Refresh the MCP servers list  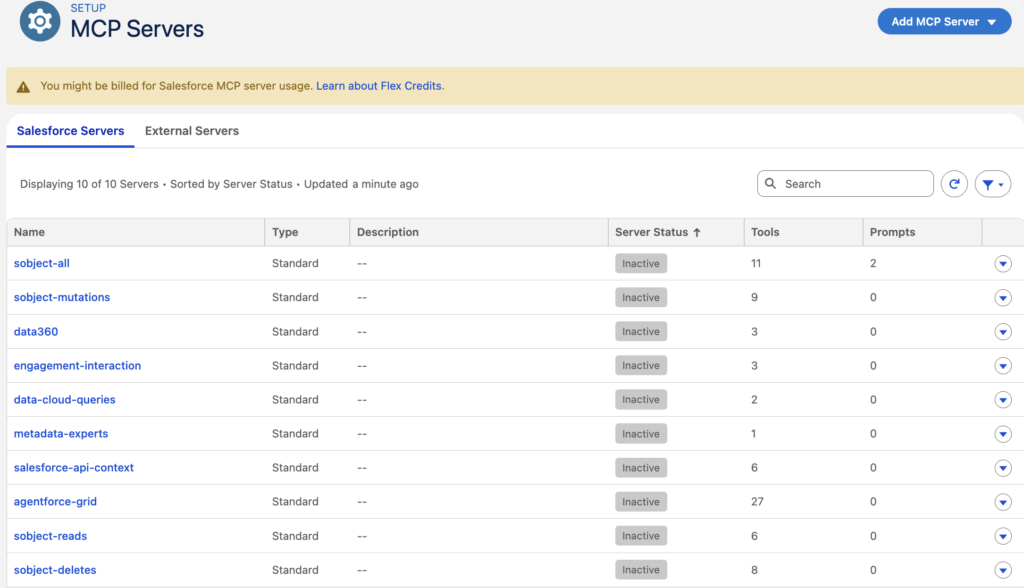[954, 184]
